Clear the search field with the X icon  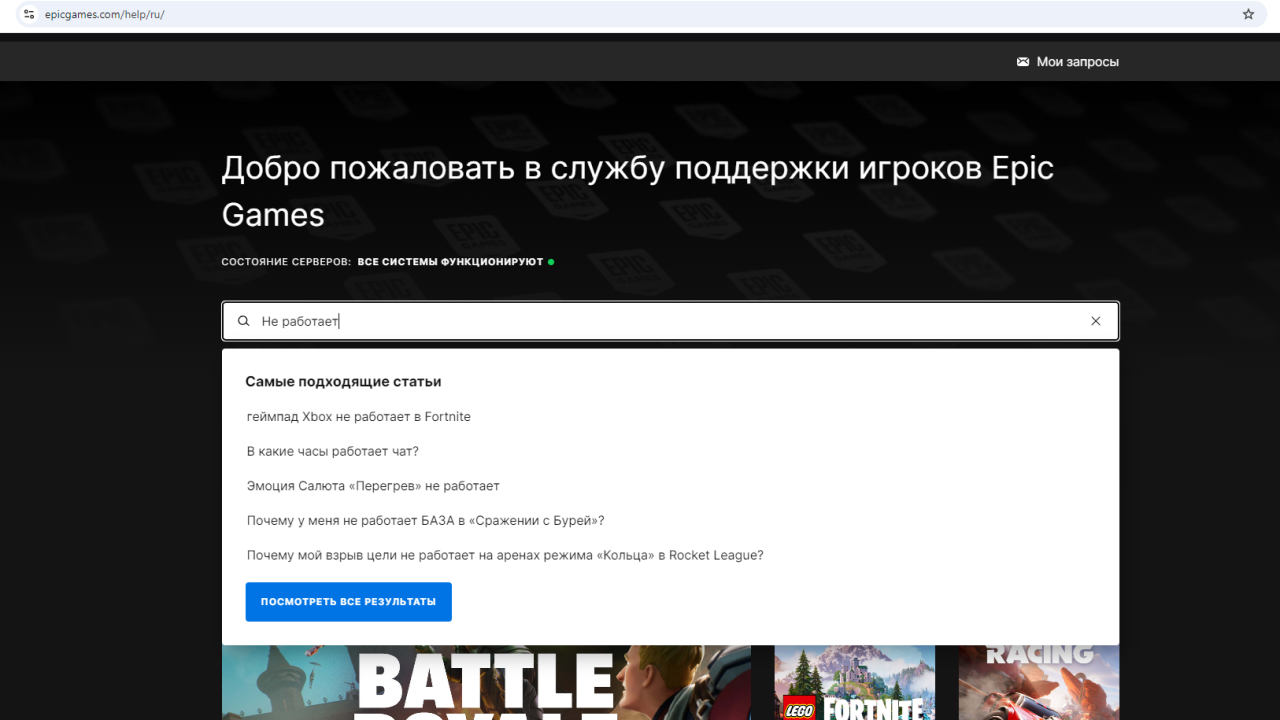pyautogui.click(x=1096, y=322)
